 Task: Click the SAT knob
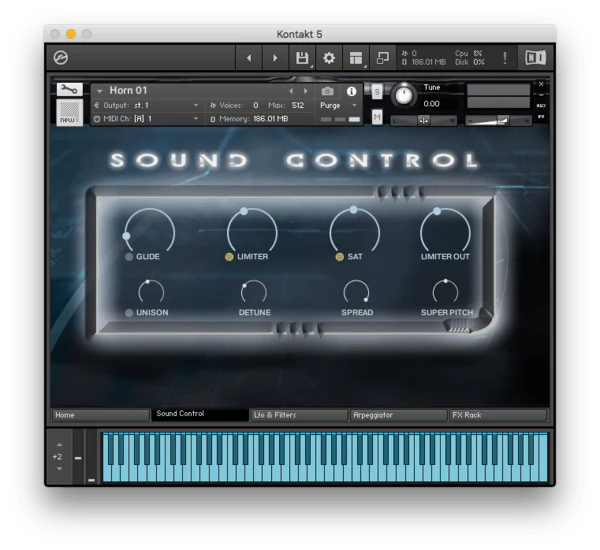tap(355, 232)
